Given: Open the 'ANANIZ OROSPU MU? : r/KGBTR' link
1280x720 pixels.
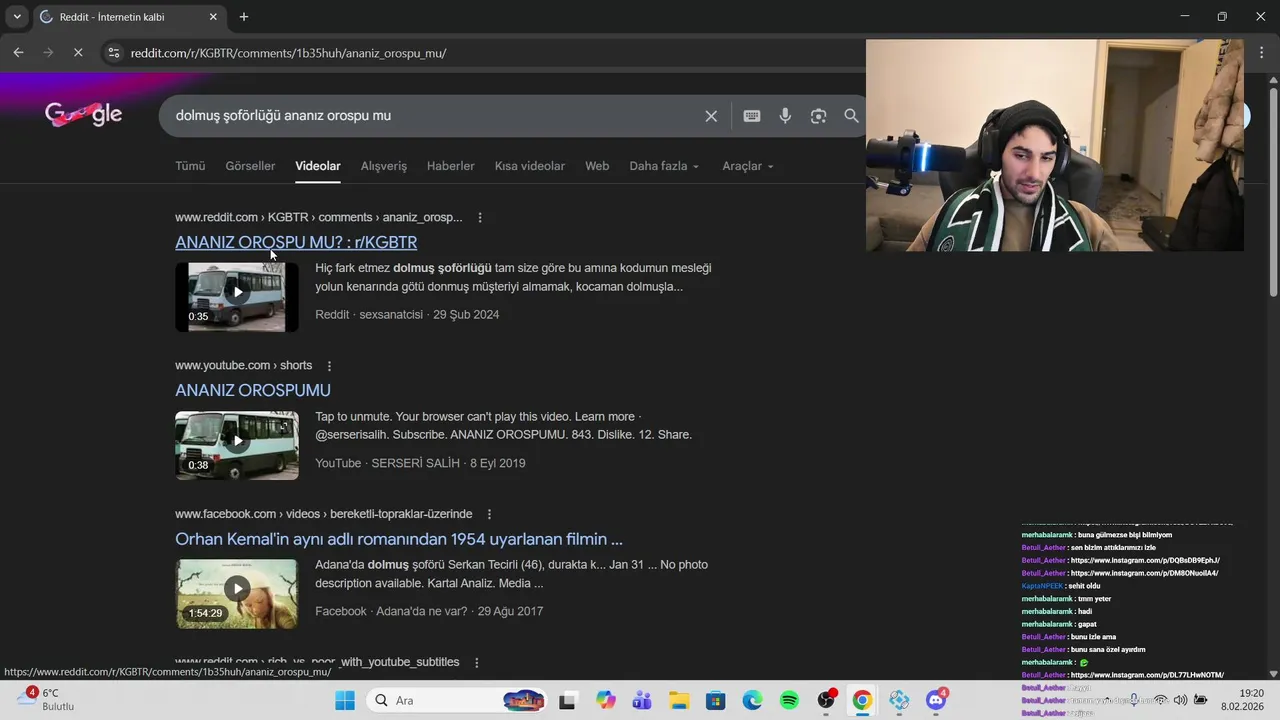Looking at the screenshot, I should tap(296, 242).
